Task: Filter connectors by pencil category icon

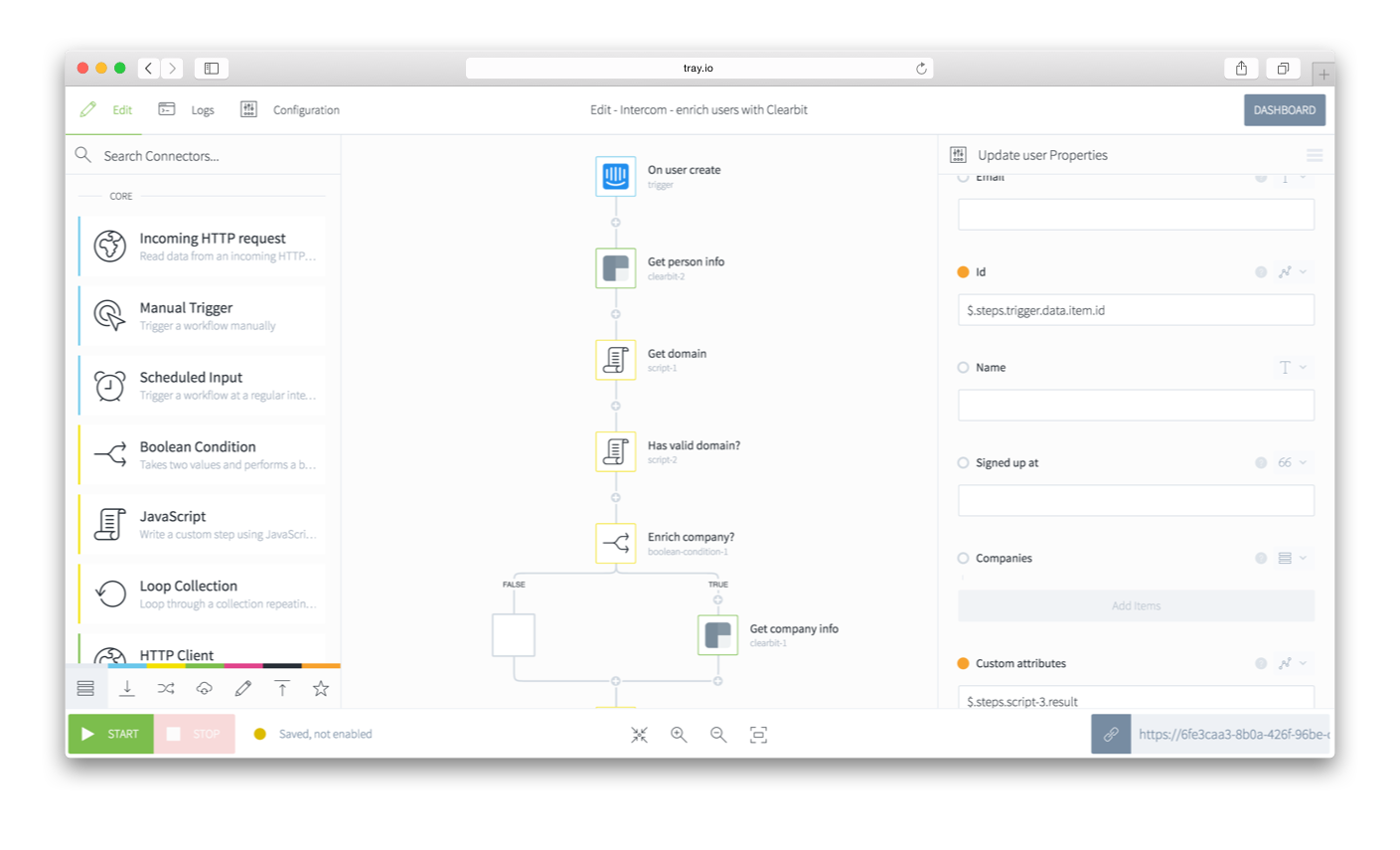Action: (243, 688)
